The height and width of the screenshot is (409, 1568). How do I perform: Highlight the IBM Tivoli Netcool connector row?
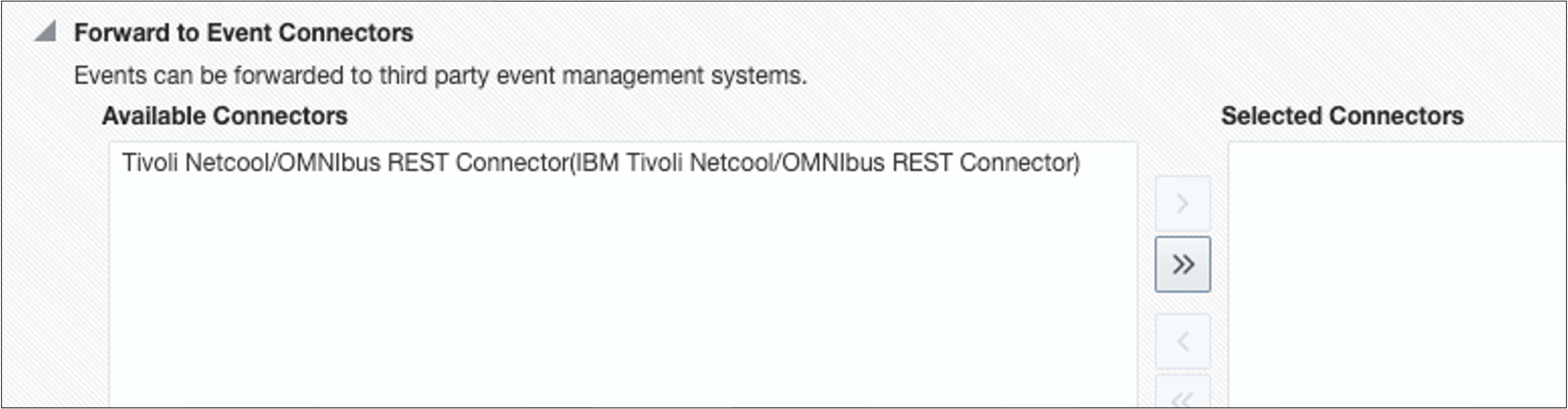point(601,163)
